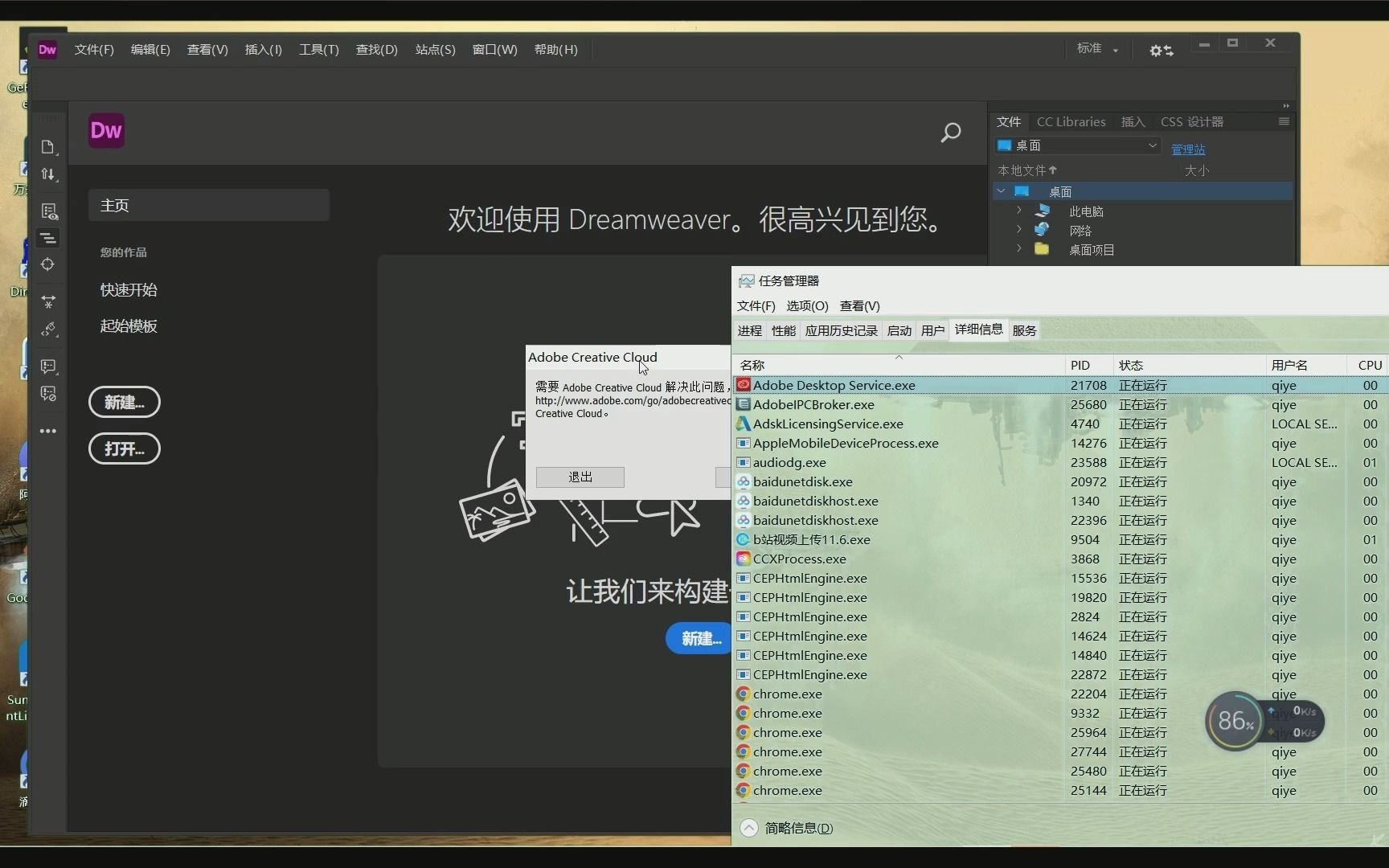Viewport: 1389px width, 868px height.
Task: Select CEPHtmlEngine.exe with PID 15536
Action: tap(1061, 578)
